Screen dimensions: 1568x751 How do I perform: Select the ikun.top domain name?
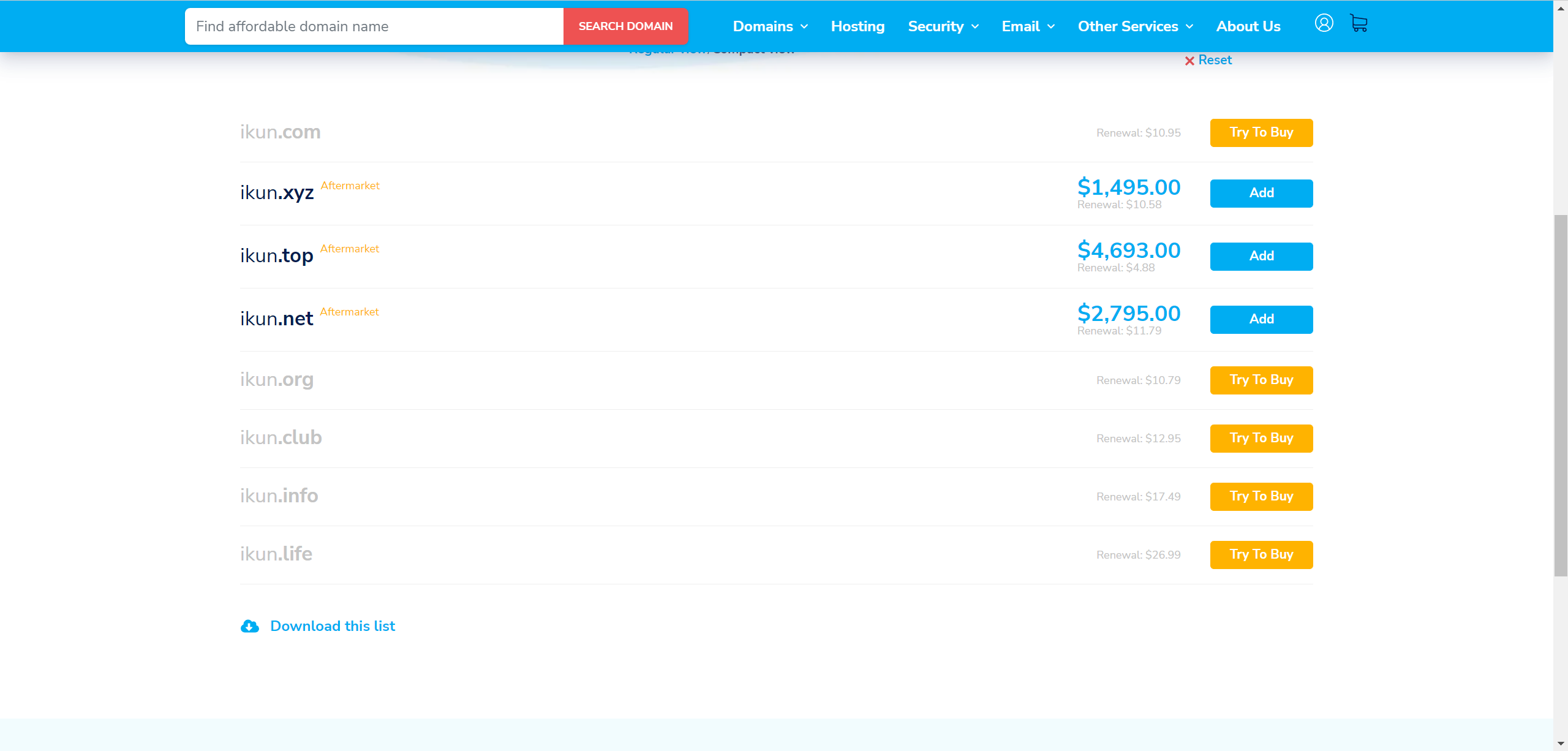coord(277,256)
